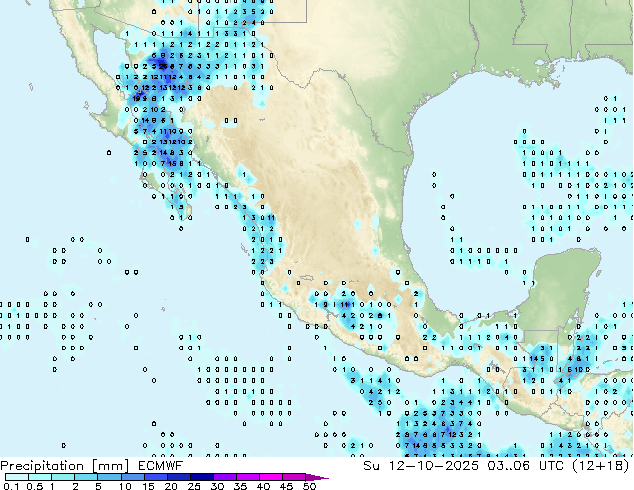Click the 45–50 mm legend swatch
Viewport: 634px width, 490px height.
[294, 477]
